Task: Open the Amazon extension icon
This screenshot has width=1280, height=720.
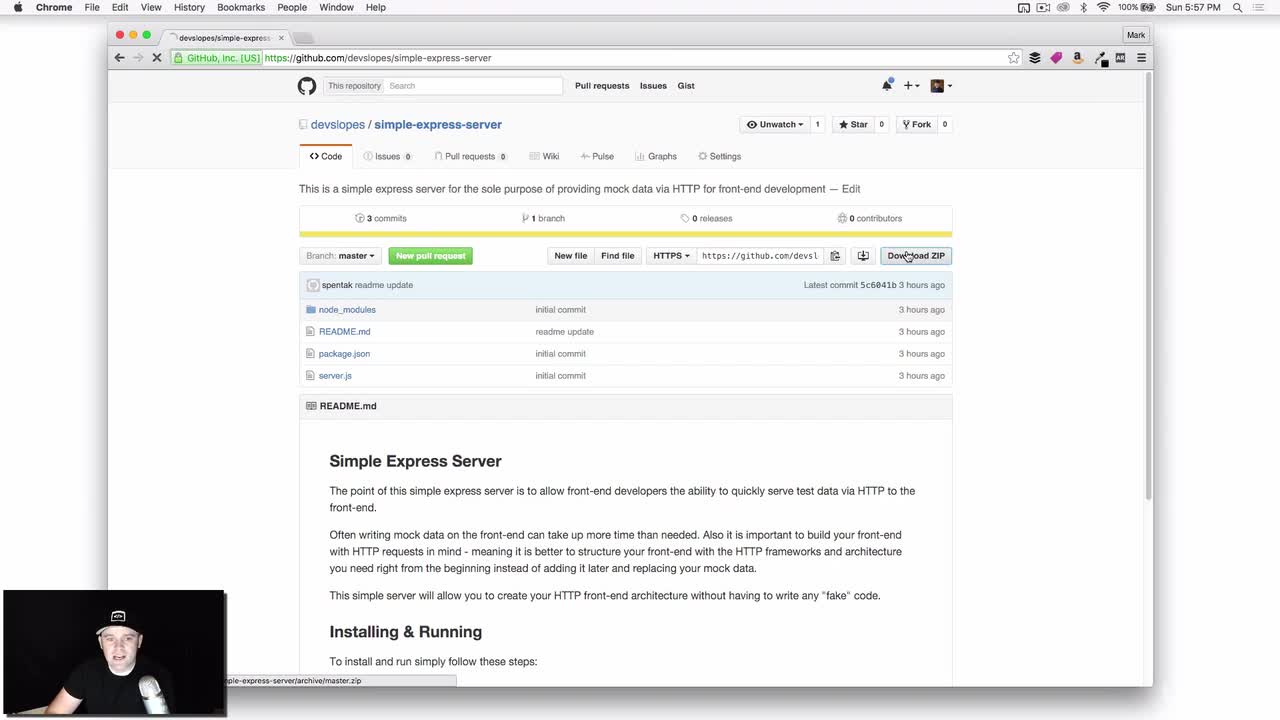Action: (1077, 58)
